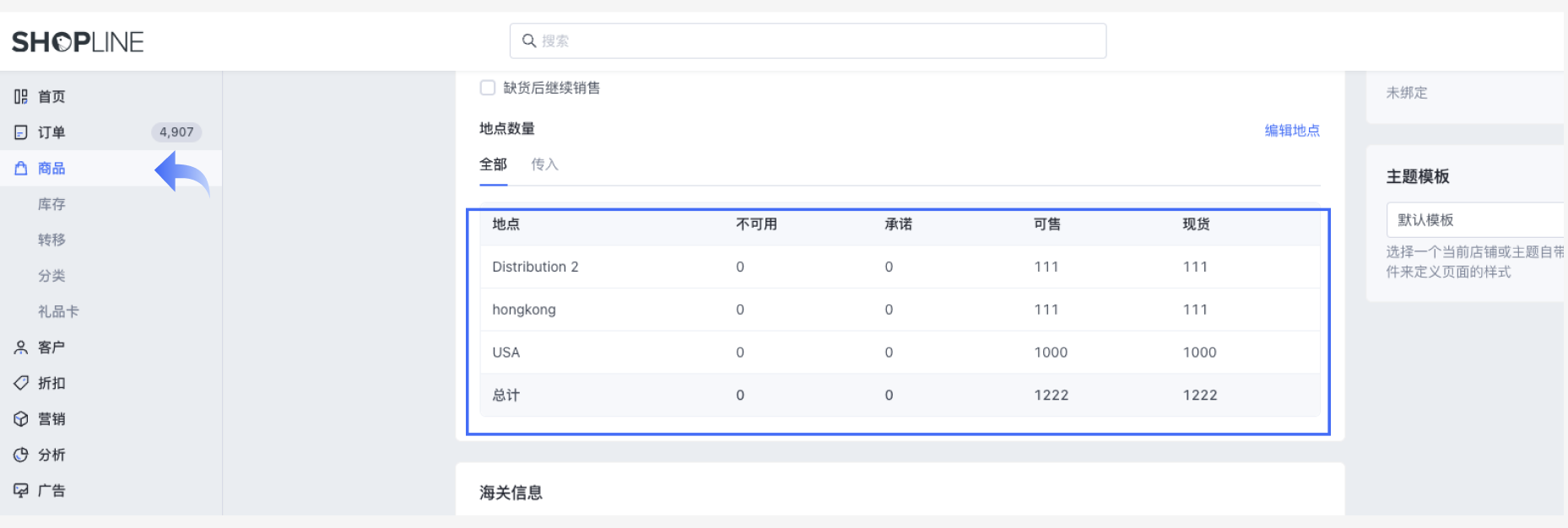The width and height of the screenshot is (1568, 528).
Task: Click the 首页 home icon
Action: 21,96
